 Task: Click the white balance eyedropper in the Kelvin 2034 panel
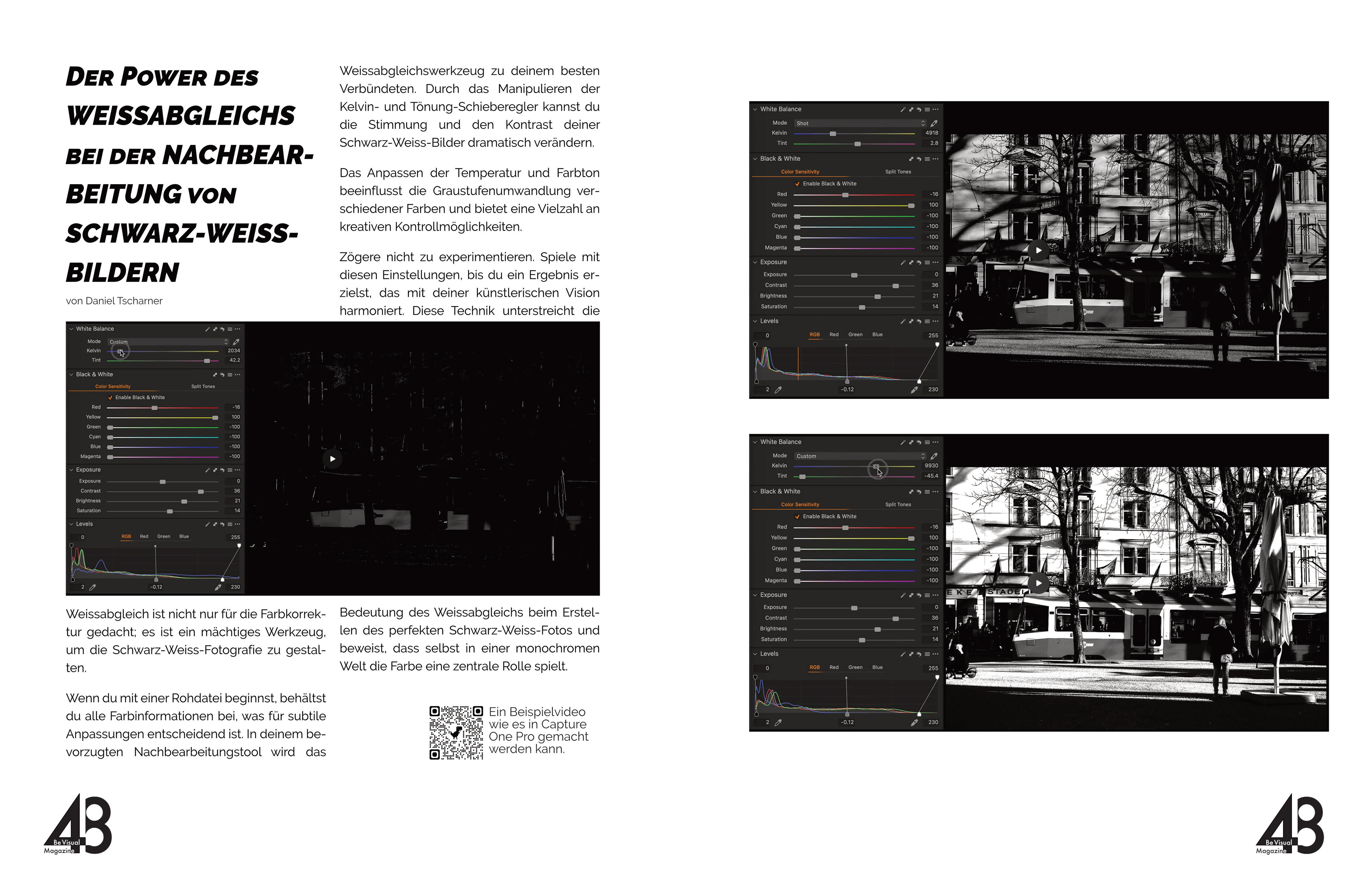[x=236, y=342]
